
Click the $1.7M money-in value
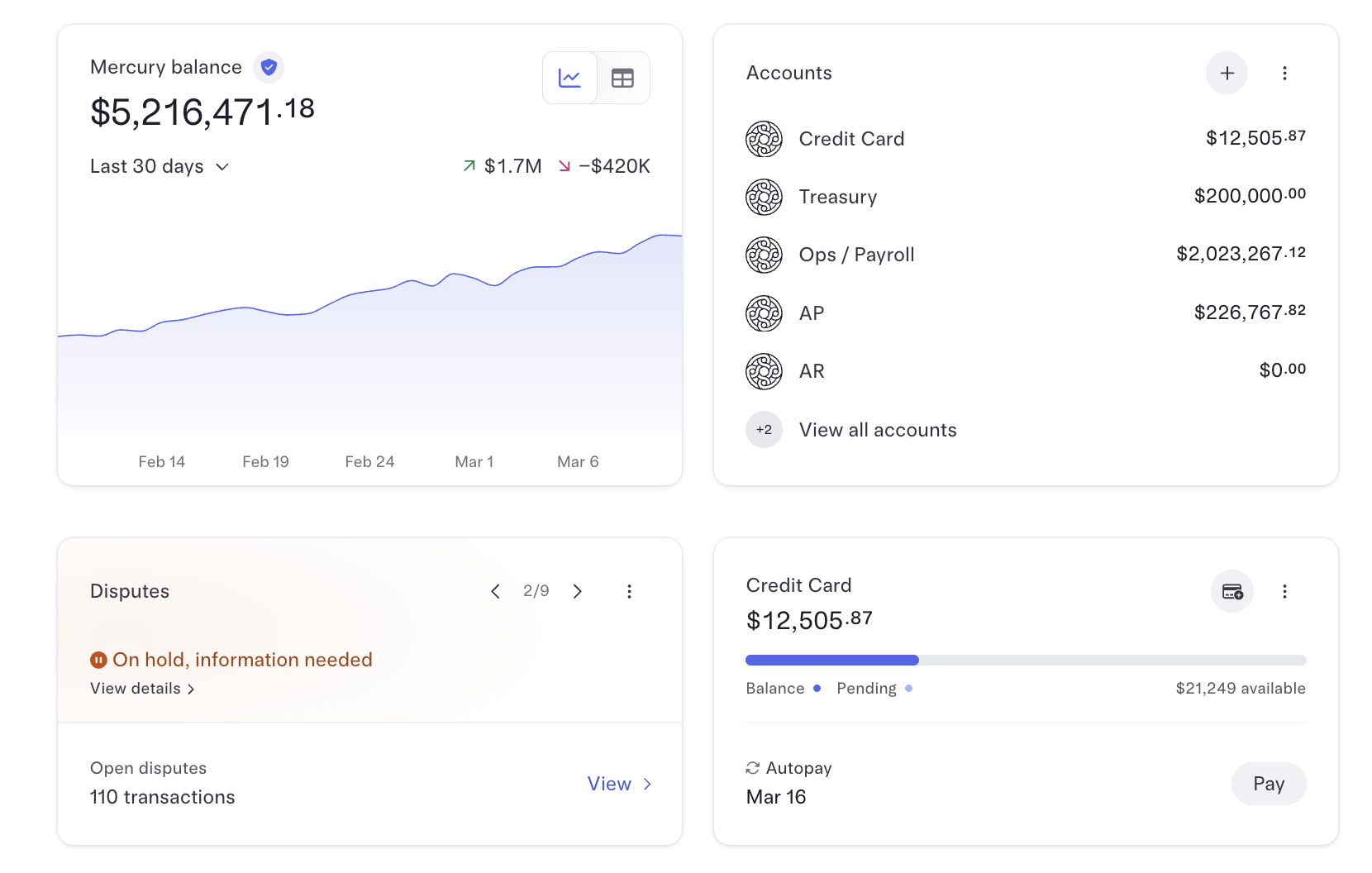point(512,166)
